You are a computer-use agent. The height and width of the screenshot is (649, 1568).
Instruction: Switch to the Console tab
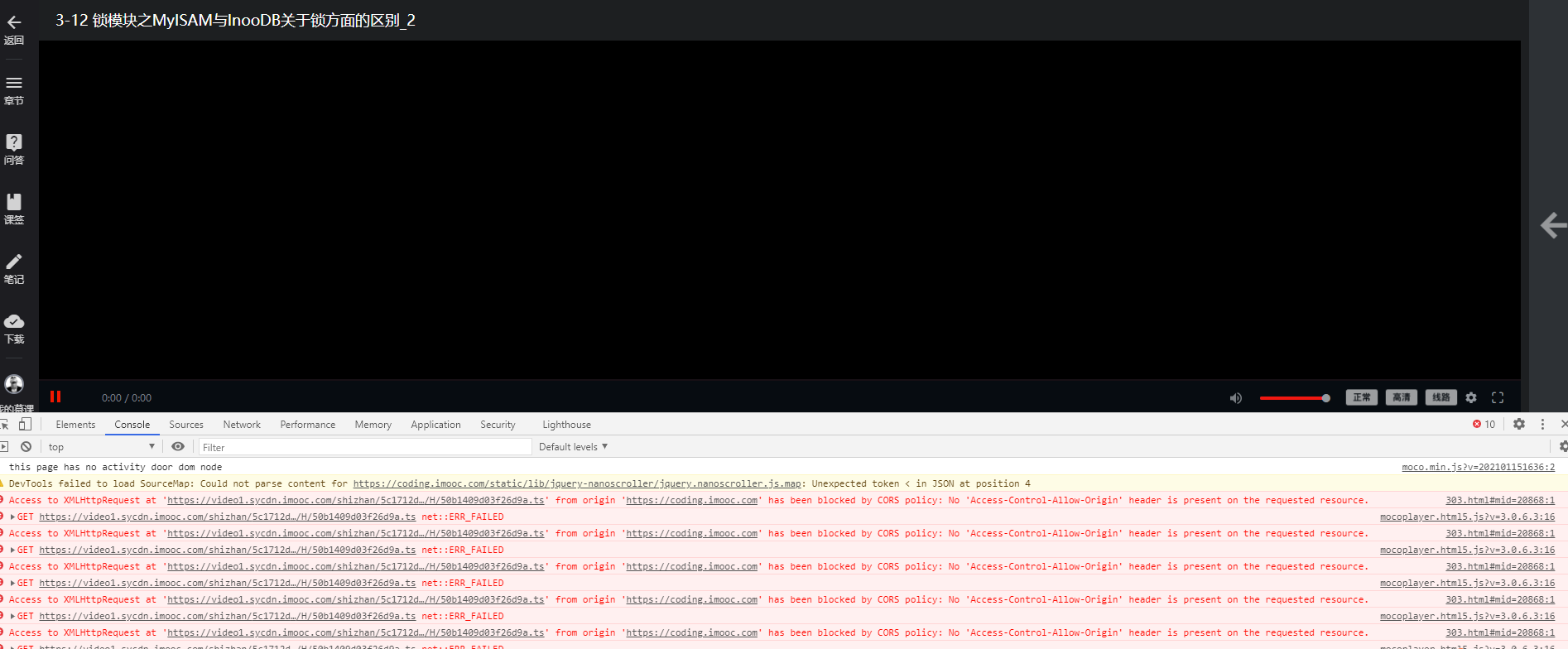pyautogui.click(x=132, y=425)
